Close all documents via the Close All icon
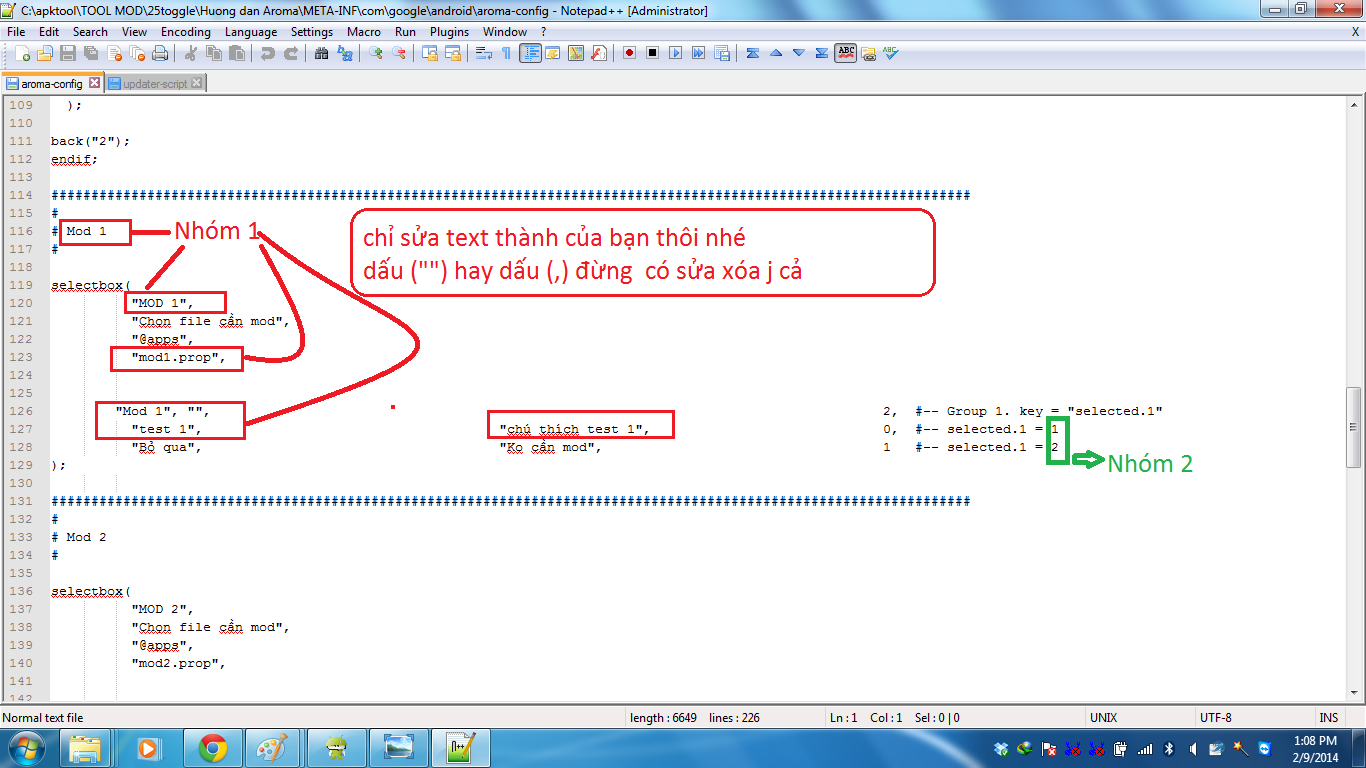The image size is (1366, 768). click(137, 53)
